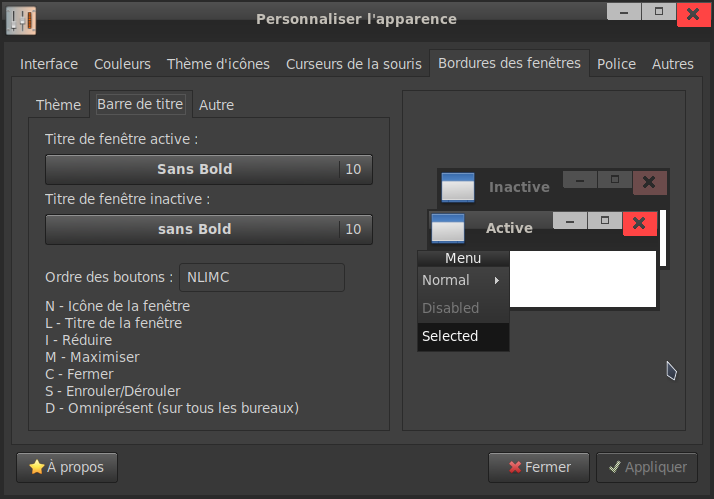
Task: Click the star À propos button
Action: coord(67,467)
